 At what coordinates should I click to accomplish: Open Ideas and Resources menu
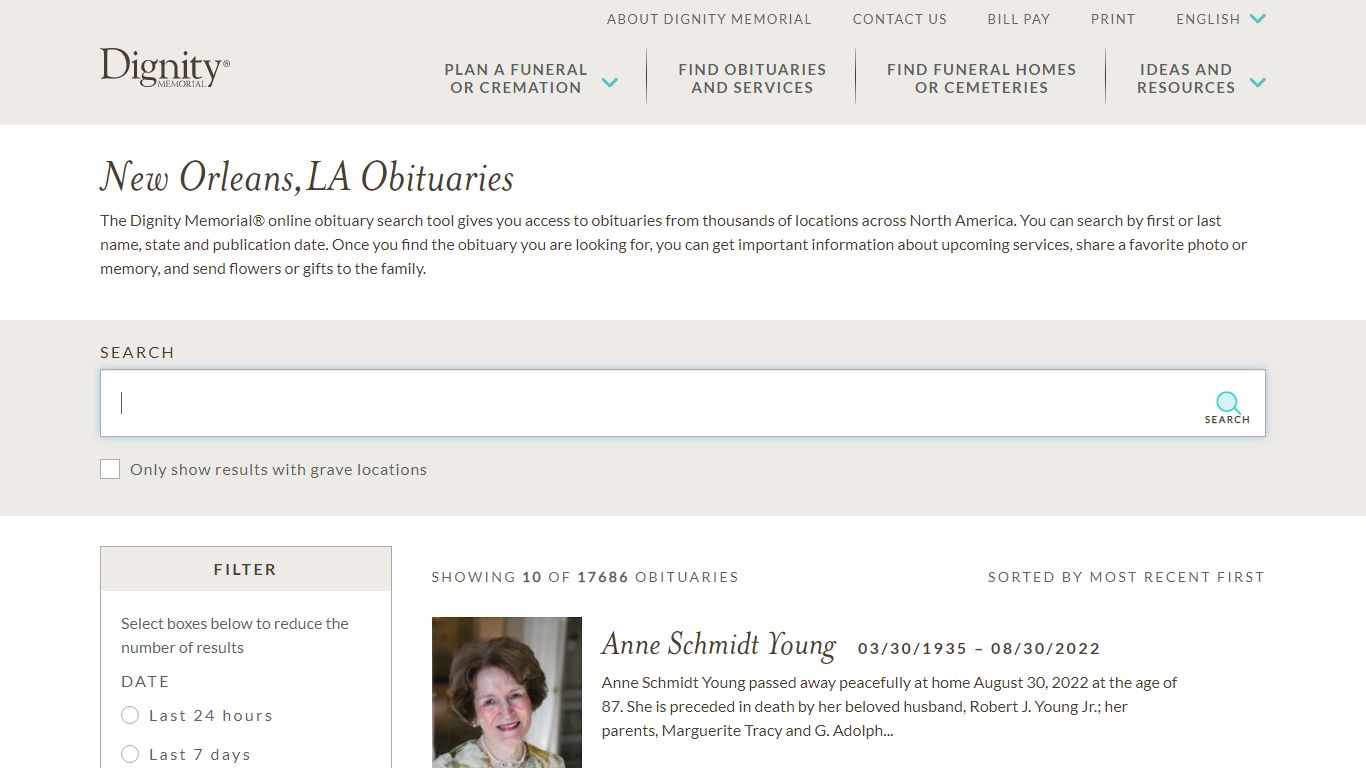1186,78
